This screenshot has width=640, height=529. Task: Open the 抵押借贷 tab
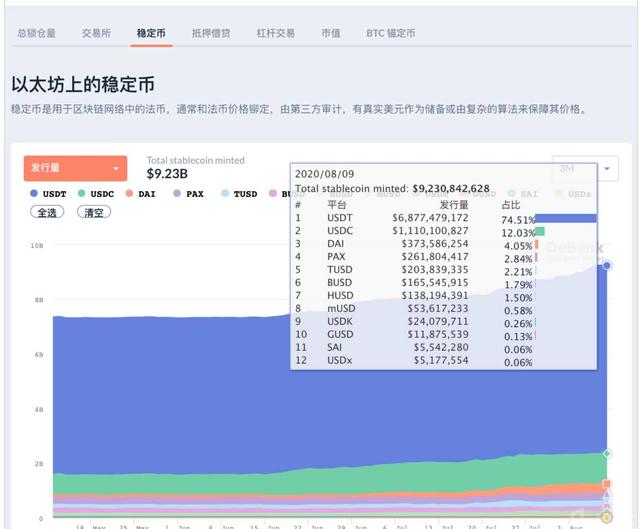click(211, 33)
